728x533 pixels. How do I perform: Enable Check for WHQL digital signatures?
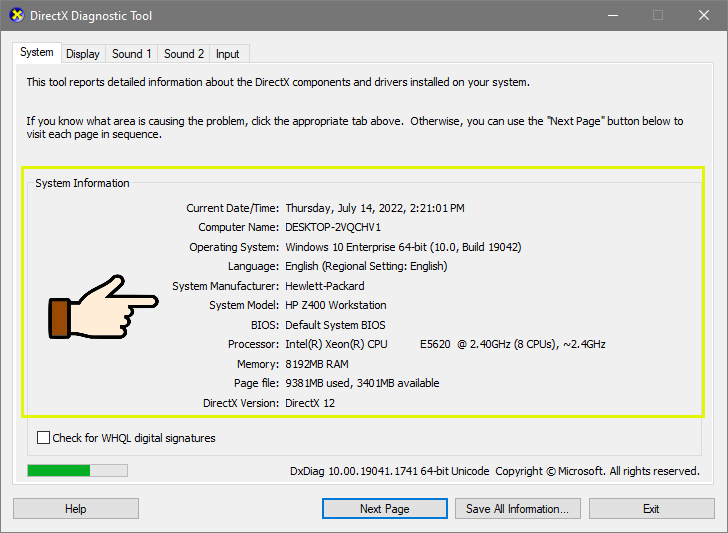click(x=43, y=438)
